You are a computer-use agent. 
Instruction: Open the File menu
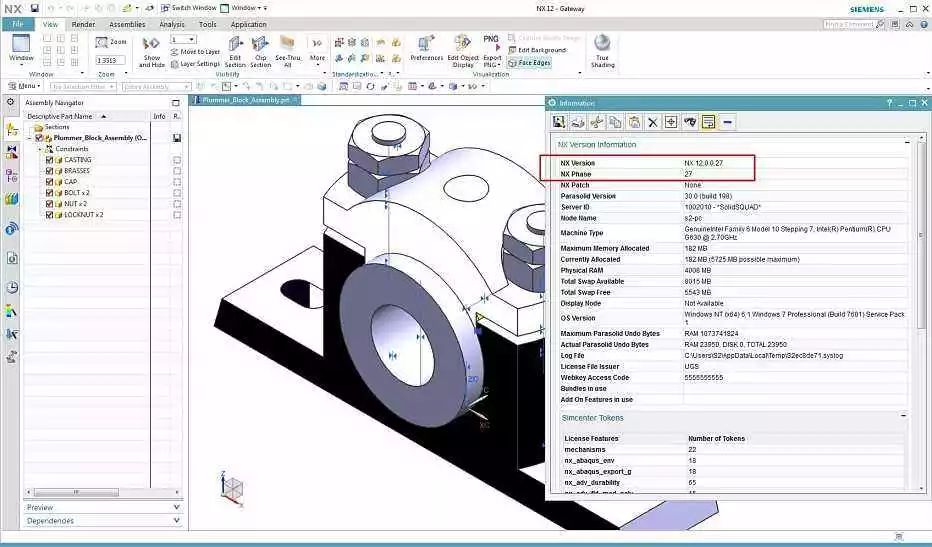pos(18,24)
